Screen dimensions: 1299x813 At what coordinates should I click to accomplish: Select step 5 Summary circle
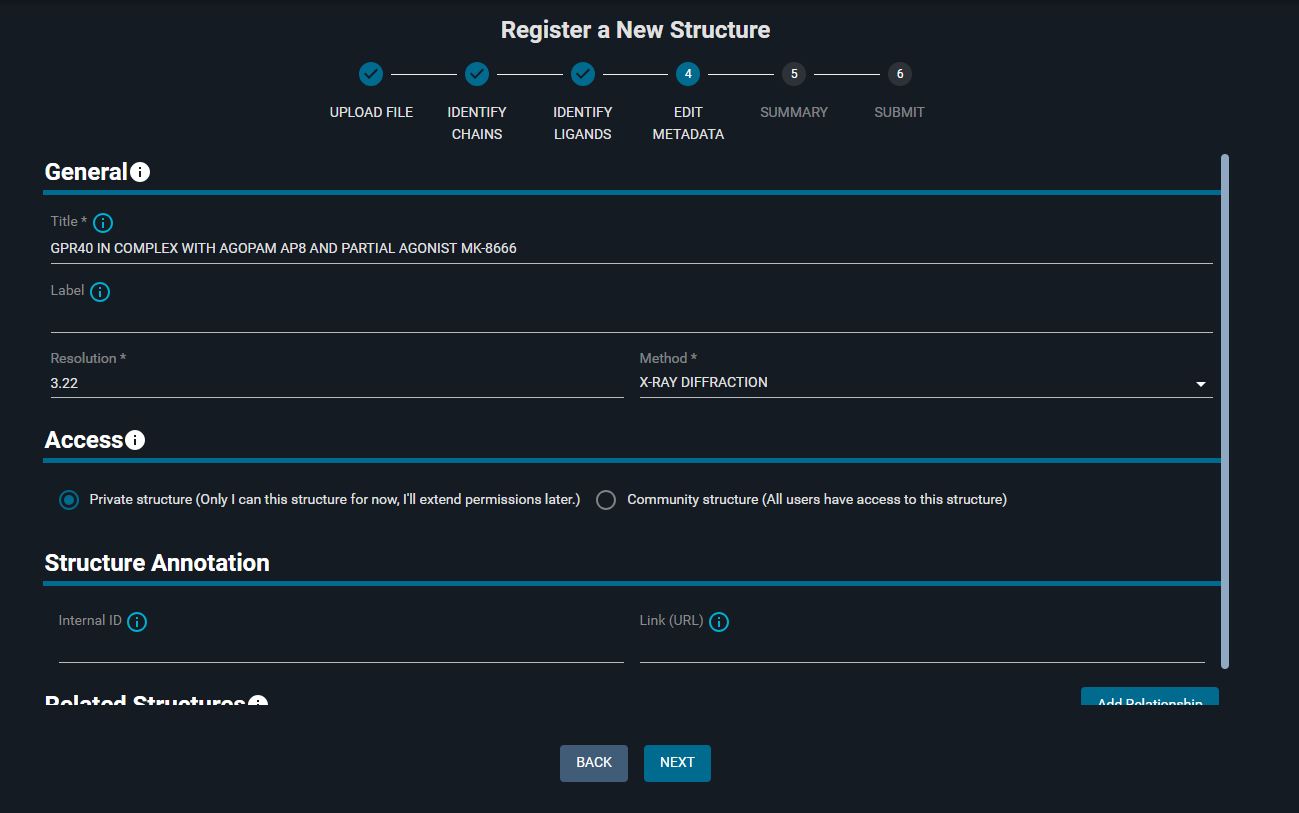click(794, 74)
